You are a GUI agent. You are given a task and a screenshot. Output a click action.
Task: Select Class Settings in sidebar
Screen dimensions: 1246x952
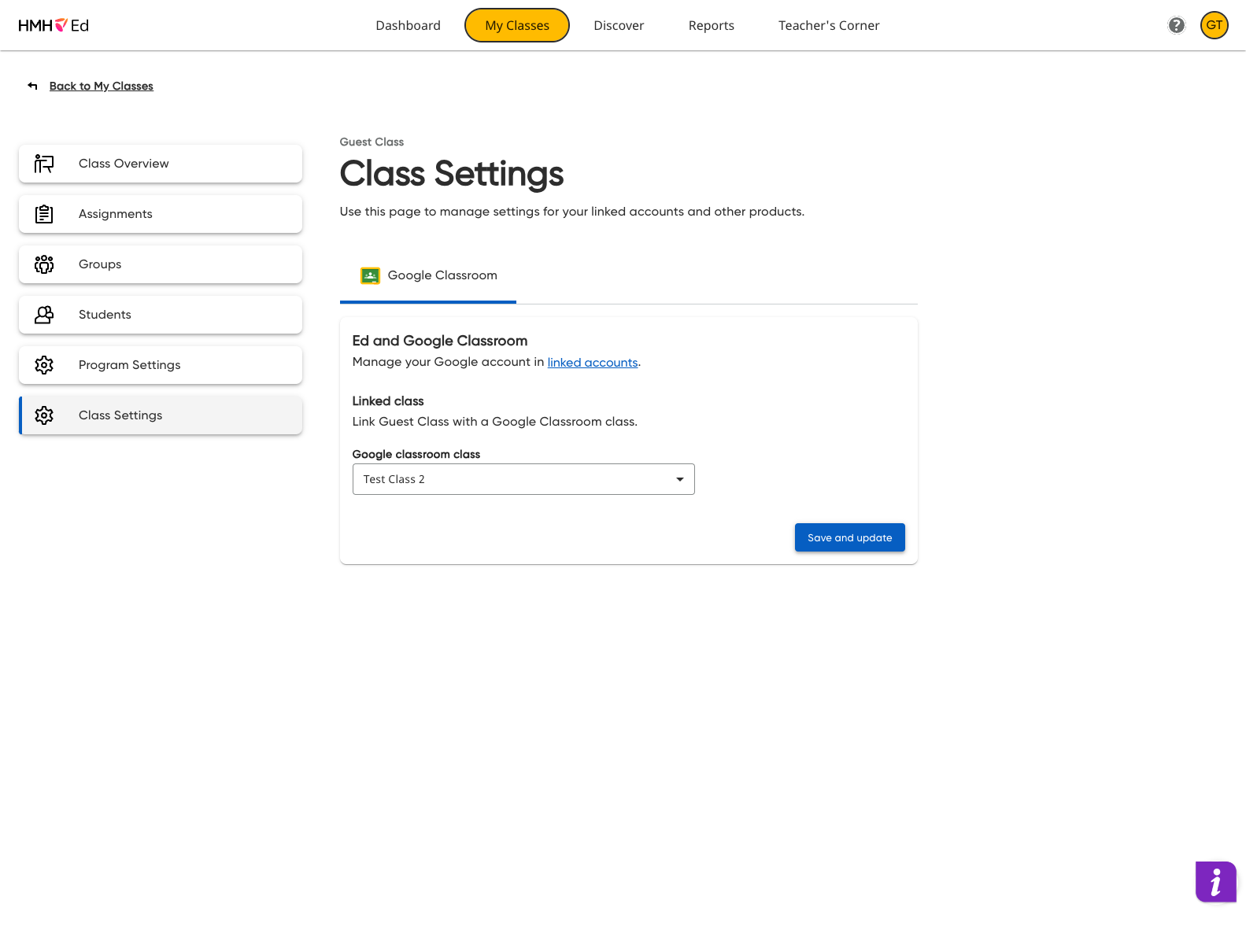click(161, 415)
